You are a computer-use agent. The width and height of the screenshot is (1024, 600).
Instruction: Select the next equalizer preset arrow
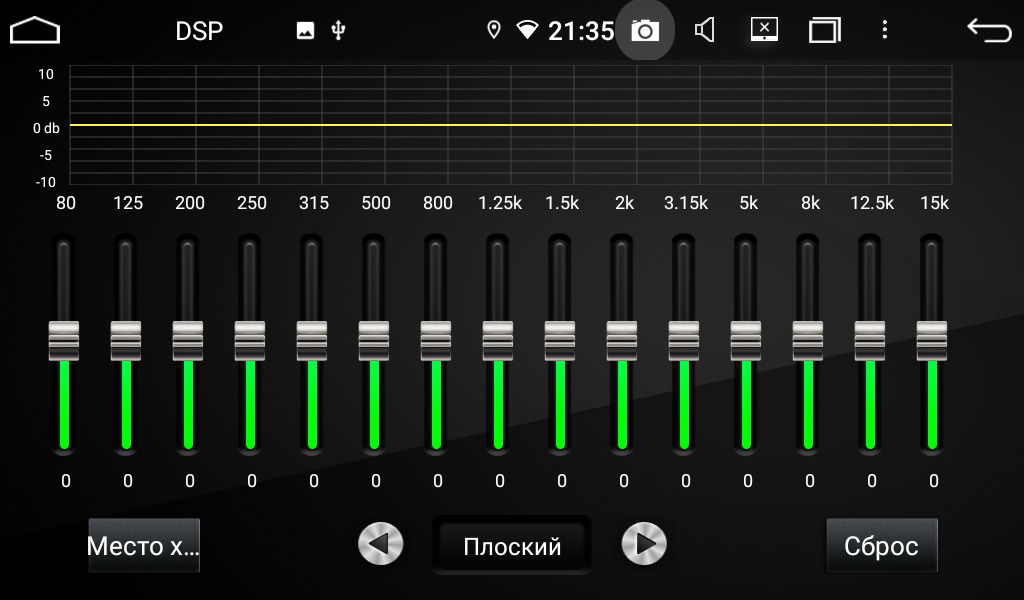pos(644,545)
